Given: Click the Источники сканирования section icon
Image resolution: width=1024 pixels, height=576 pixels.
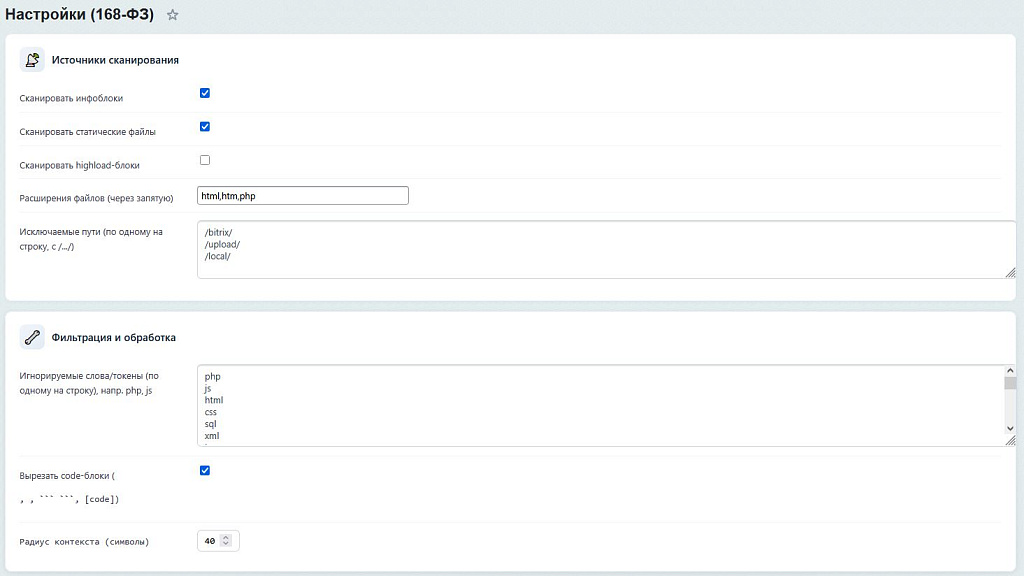Looking at the screenshot, I should click(32, 60).
